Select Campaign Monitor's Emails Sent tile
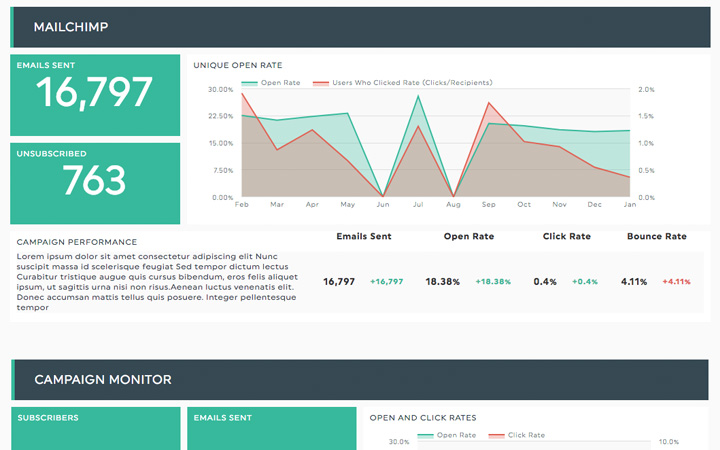 pyautogui.click(x=272, y=428)
